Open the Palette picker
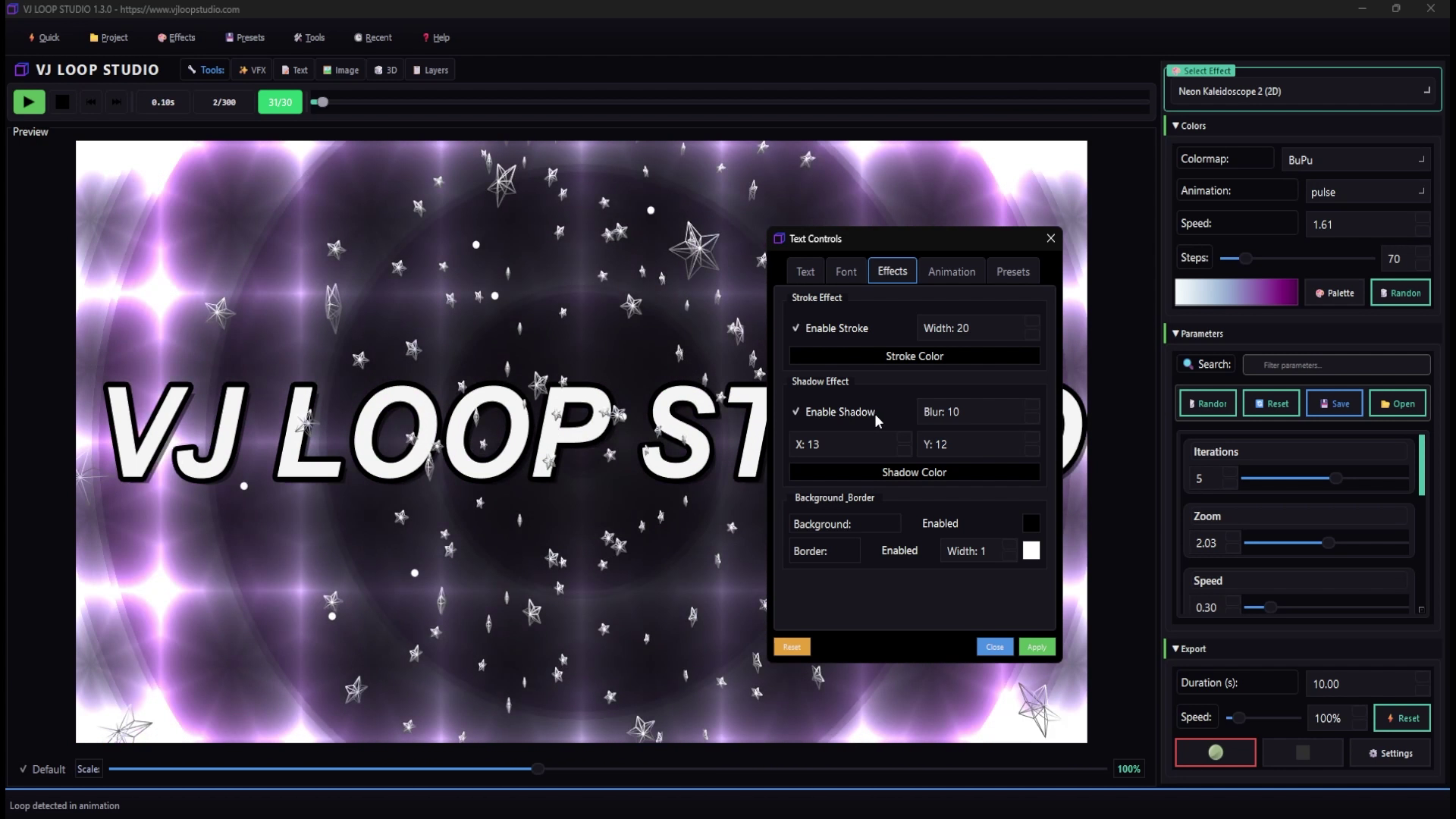 click(x=1334, y=293)
